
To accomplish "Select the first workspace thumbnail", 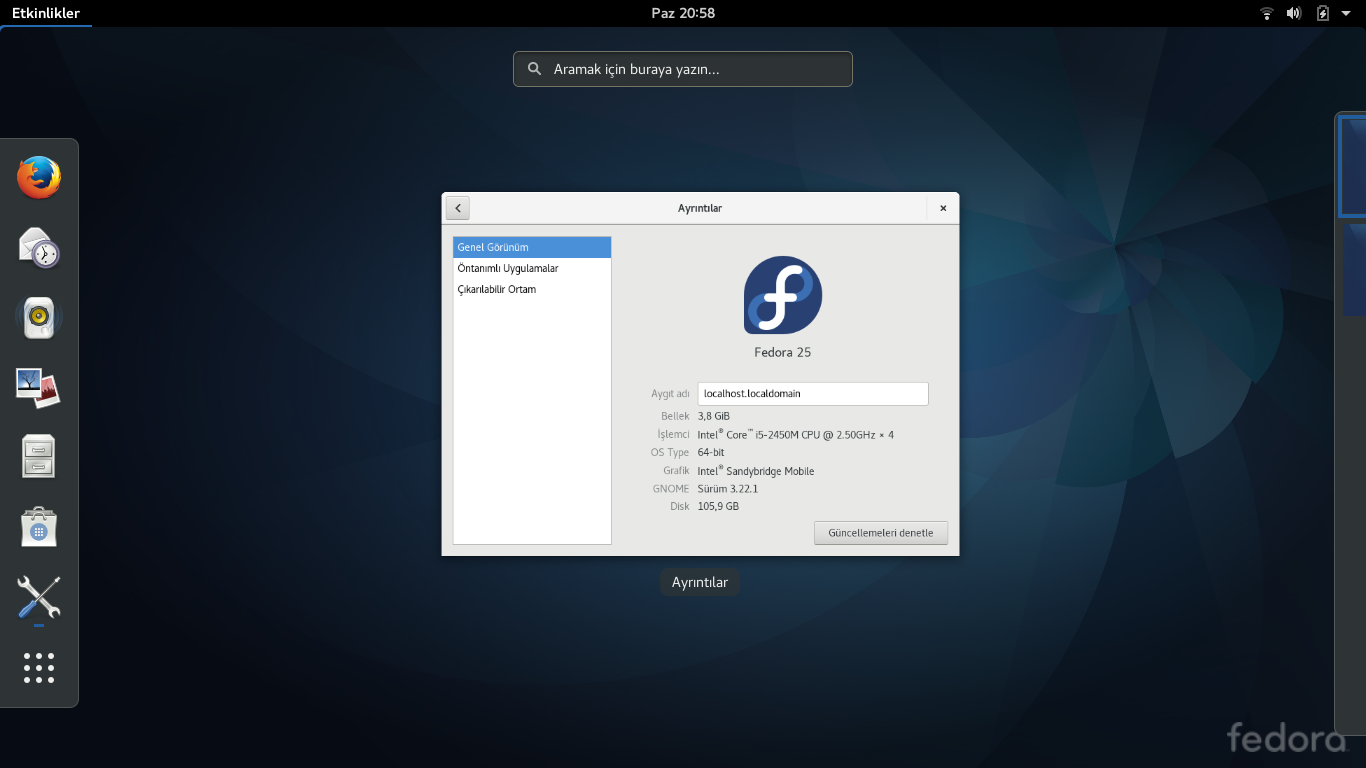I will click(1353, 167).
